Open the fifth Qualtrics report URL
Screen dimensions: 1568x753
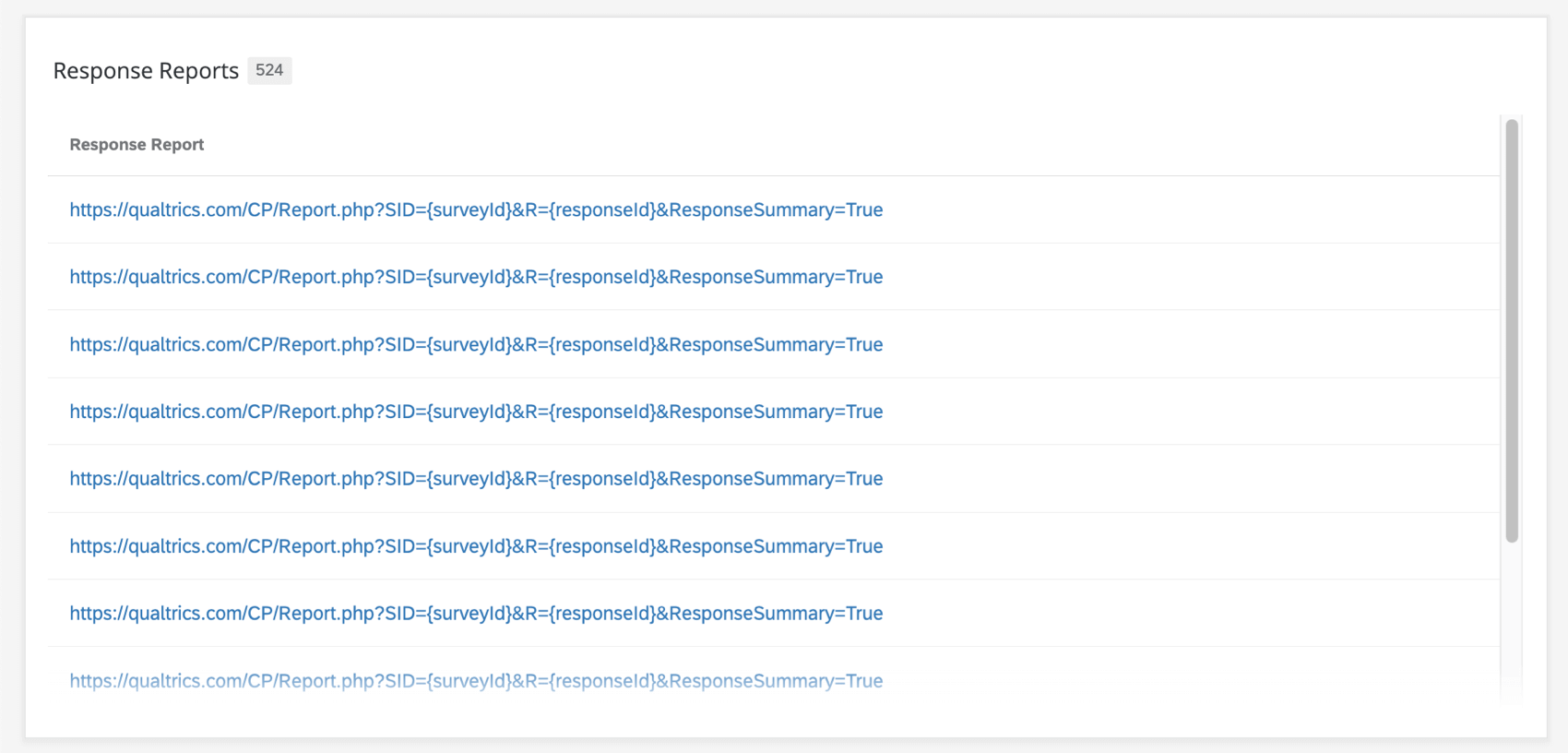(x=475, y=478)
